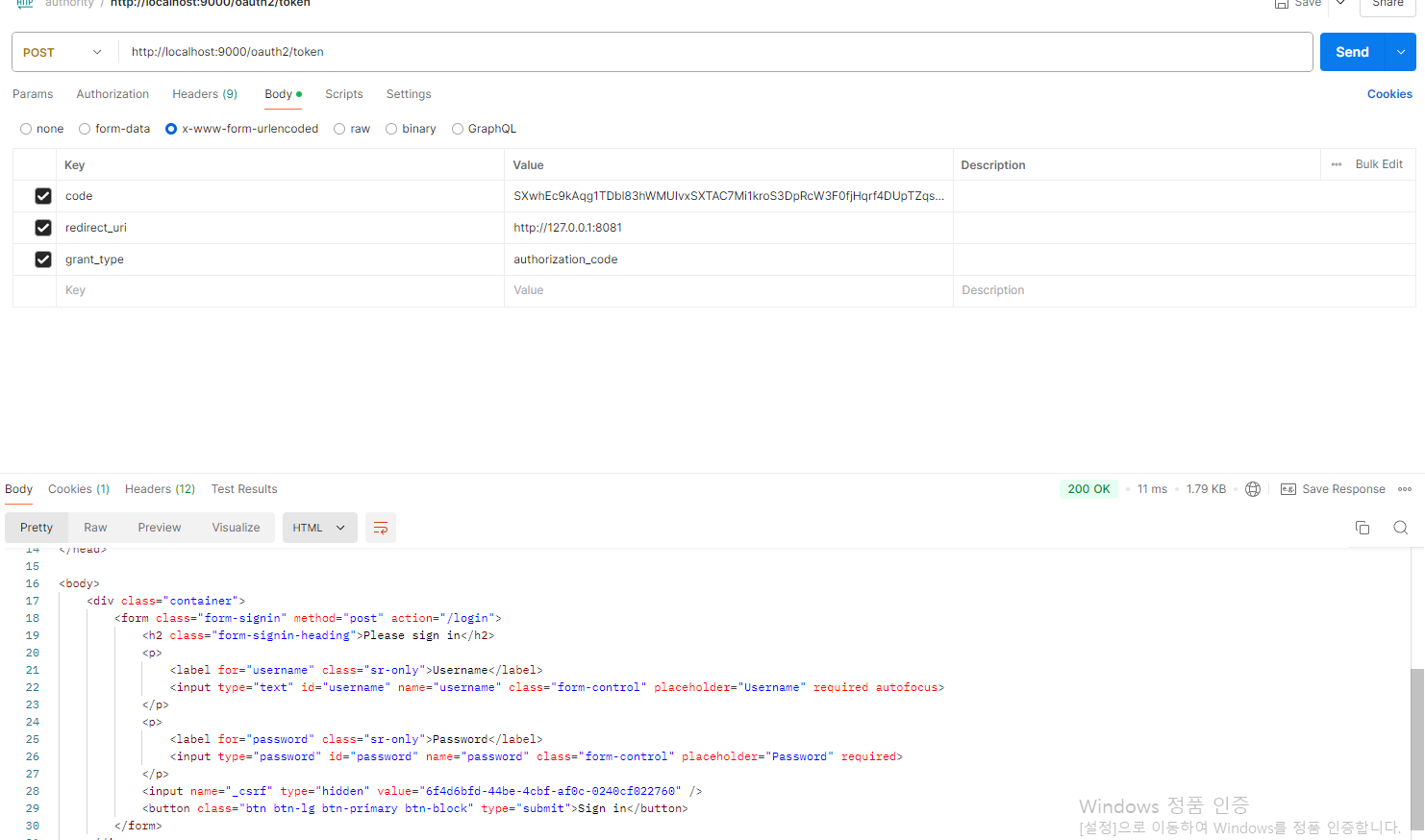Click the network globe icon
This screenshot has height=840, width=1425.
click(1253, 489)
